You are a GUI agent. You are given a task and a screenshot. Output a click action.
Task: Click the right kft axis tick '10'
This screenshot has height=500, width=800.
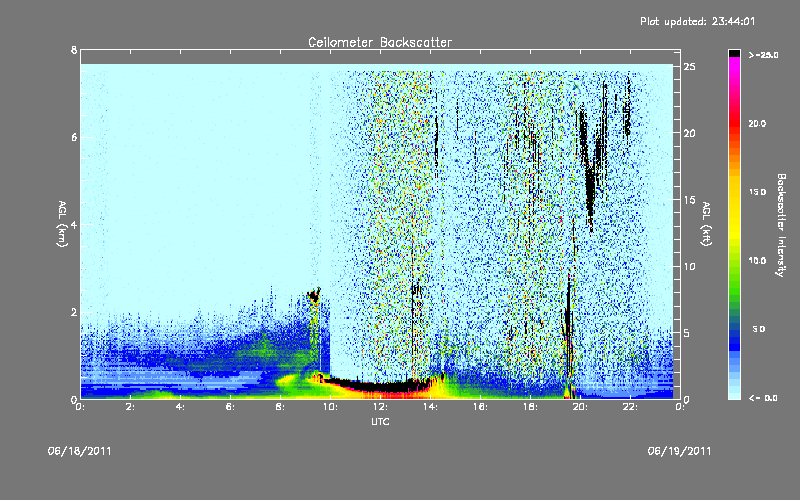click(x=690, y=266)
